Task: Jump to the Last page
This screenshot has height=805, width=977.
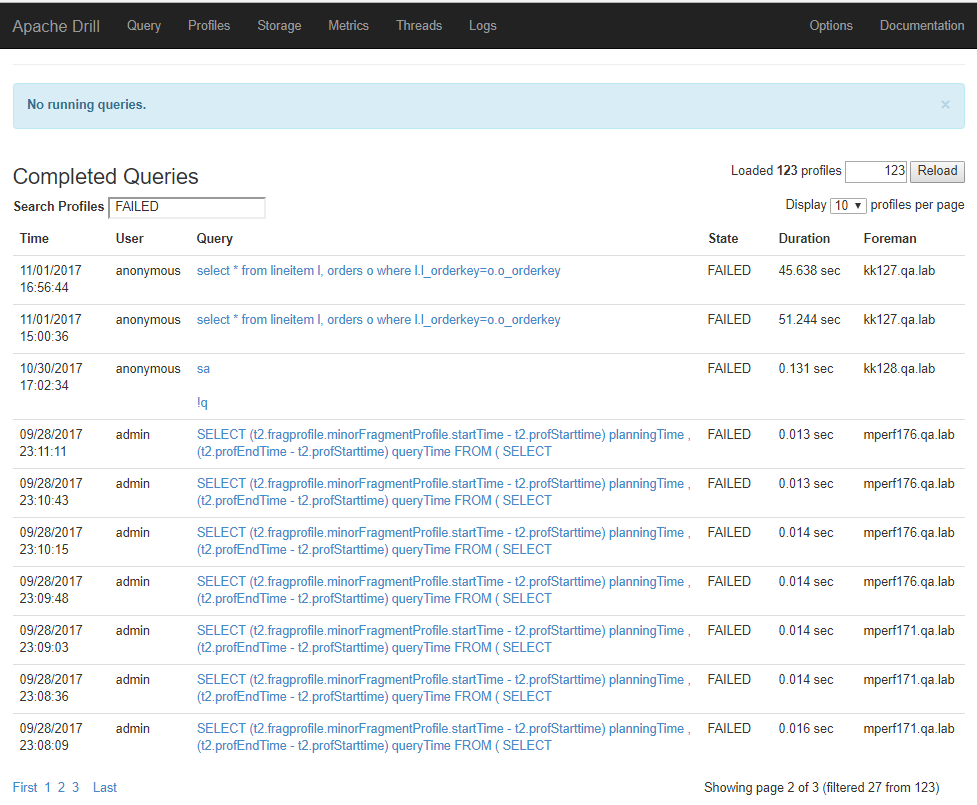Action: (x=105, y=788)
